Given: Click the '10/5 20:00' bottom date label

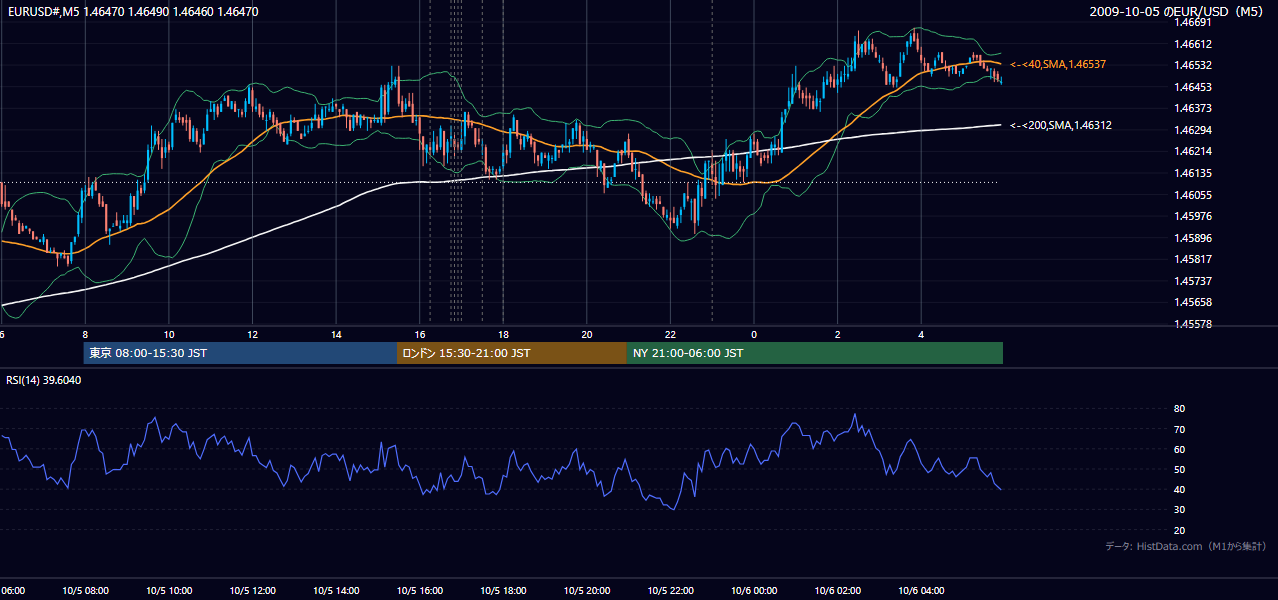Looking at the screenshot, I should pos(587,591).
